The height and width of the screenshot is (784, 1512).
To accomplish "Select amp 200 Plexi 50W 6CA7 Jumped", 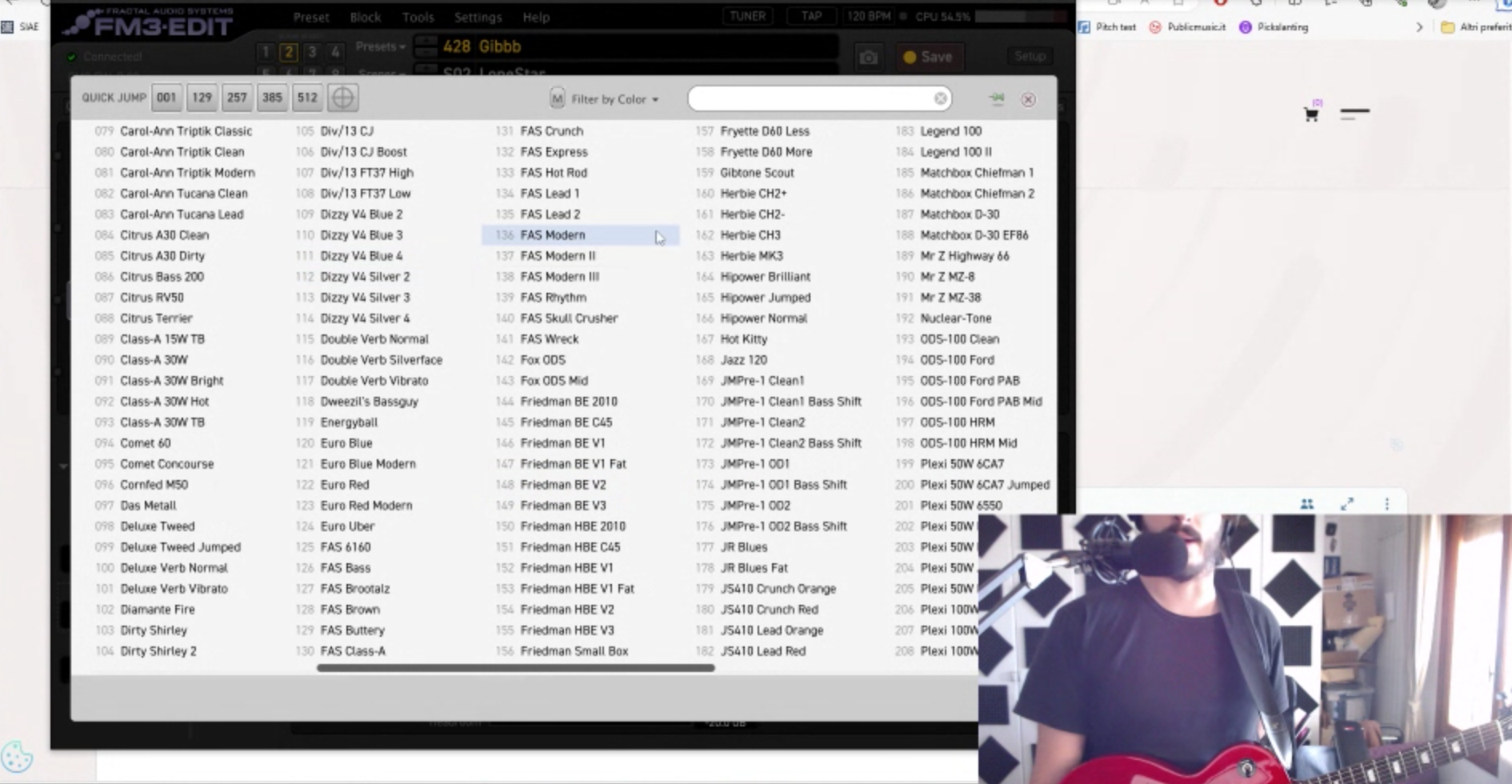I will [x=973, y=485].
